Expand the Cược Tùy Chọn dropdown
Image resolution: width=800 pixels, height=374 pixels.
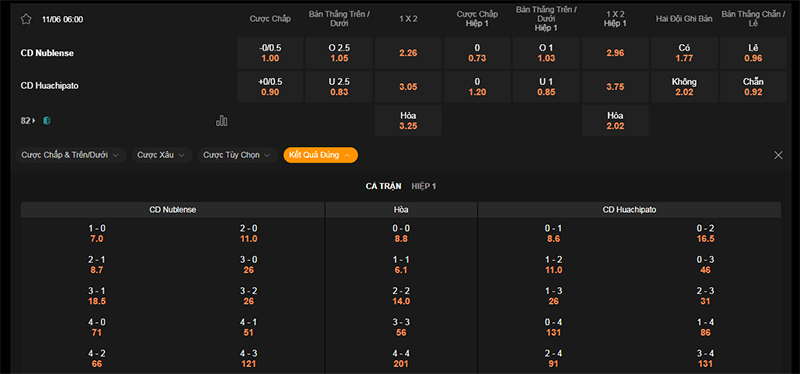[238, 155]
